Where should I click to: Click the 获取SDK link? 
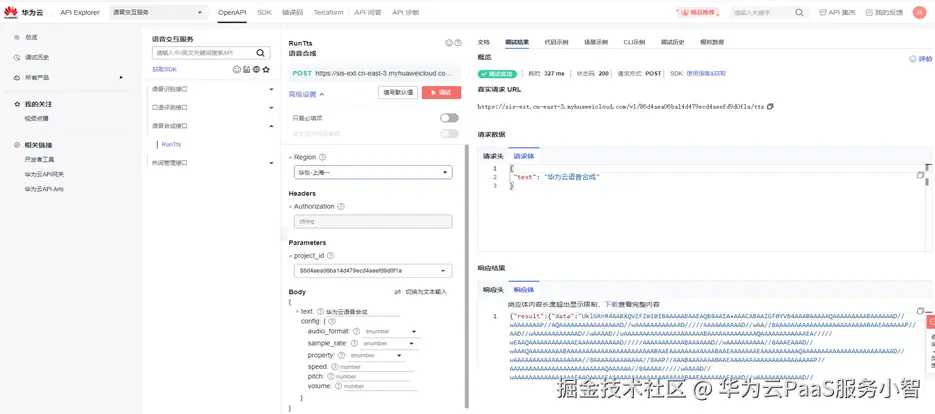tap(164, 70)
